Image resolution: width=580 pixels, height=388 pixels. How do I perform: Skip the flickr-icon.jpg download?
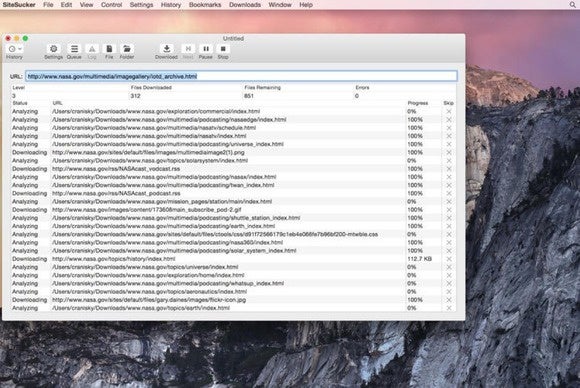coord(449,300)
